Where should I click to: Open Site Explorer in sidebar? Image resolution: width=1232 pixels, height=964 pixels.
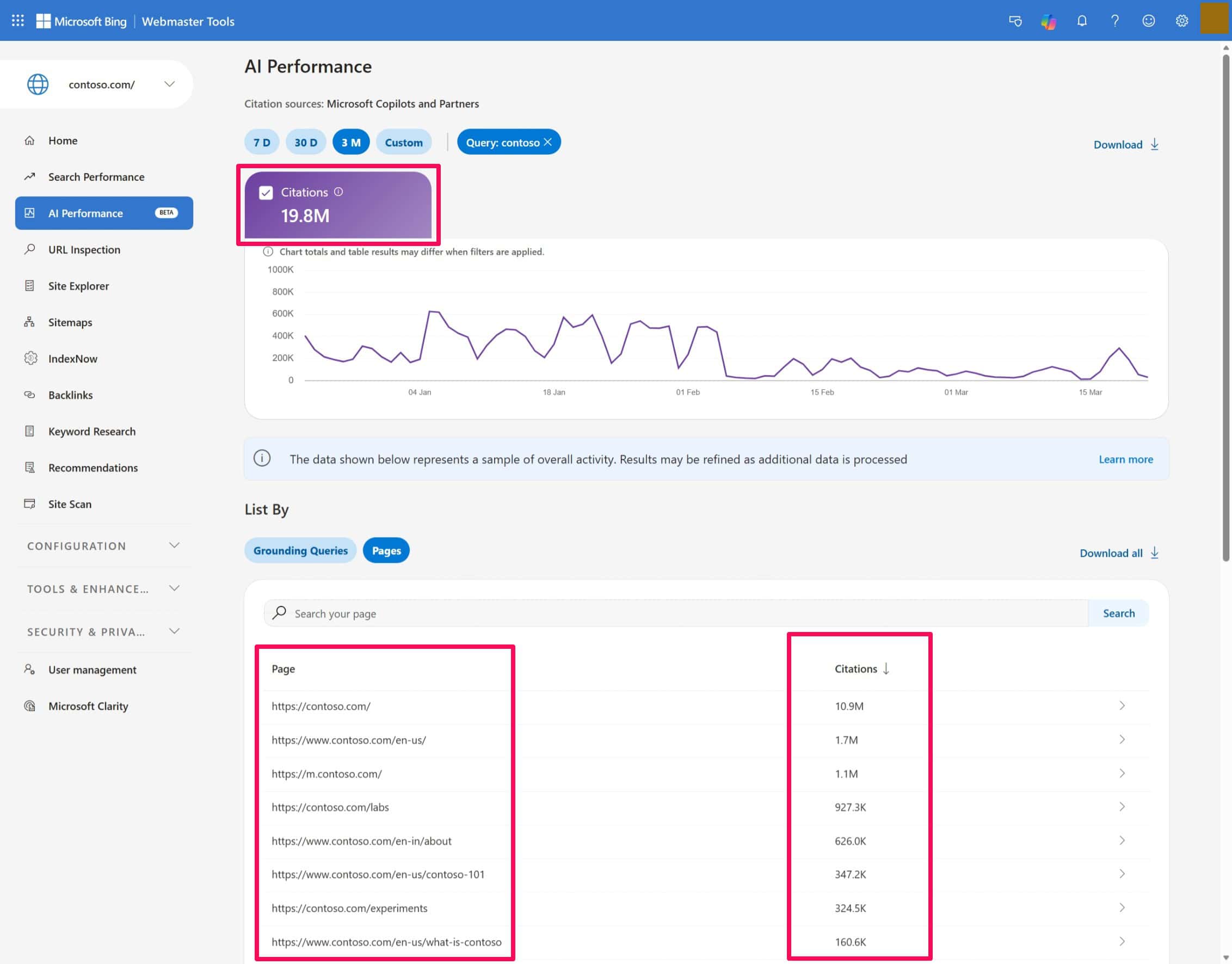(104, 286)
